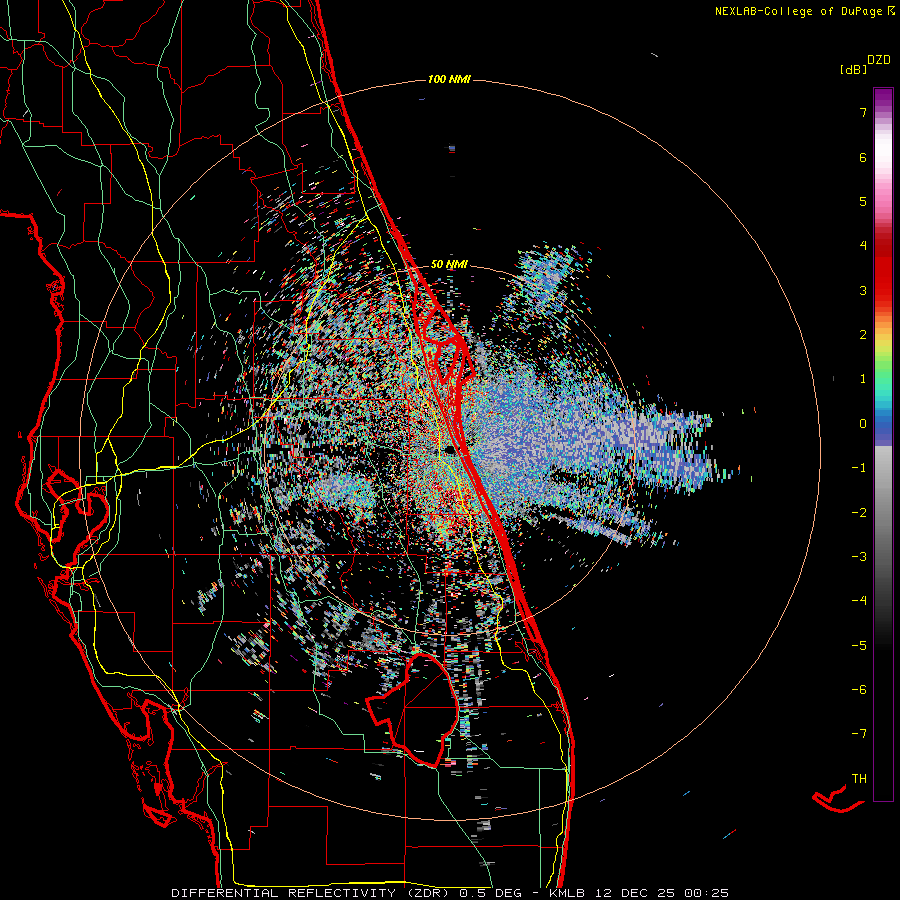Click the 4 value on color scale

[x=863, y=246]
